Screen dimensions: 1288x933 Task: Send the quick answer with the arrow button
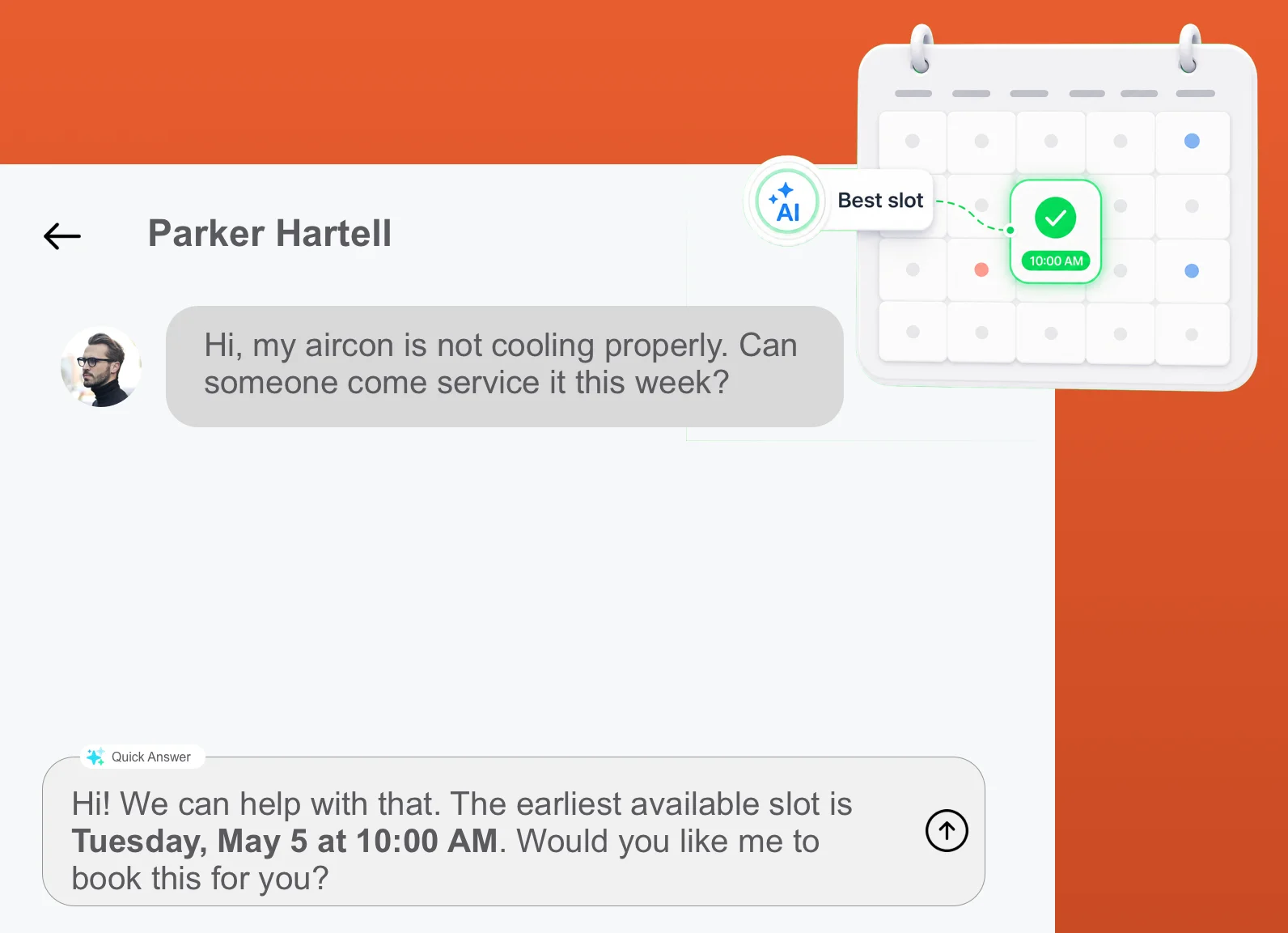click(947, 830)
